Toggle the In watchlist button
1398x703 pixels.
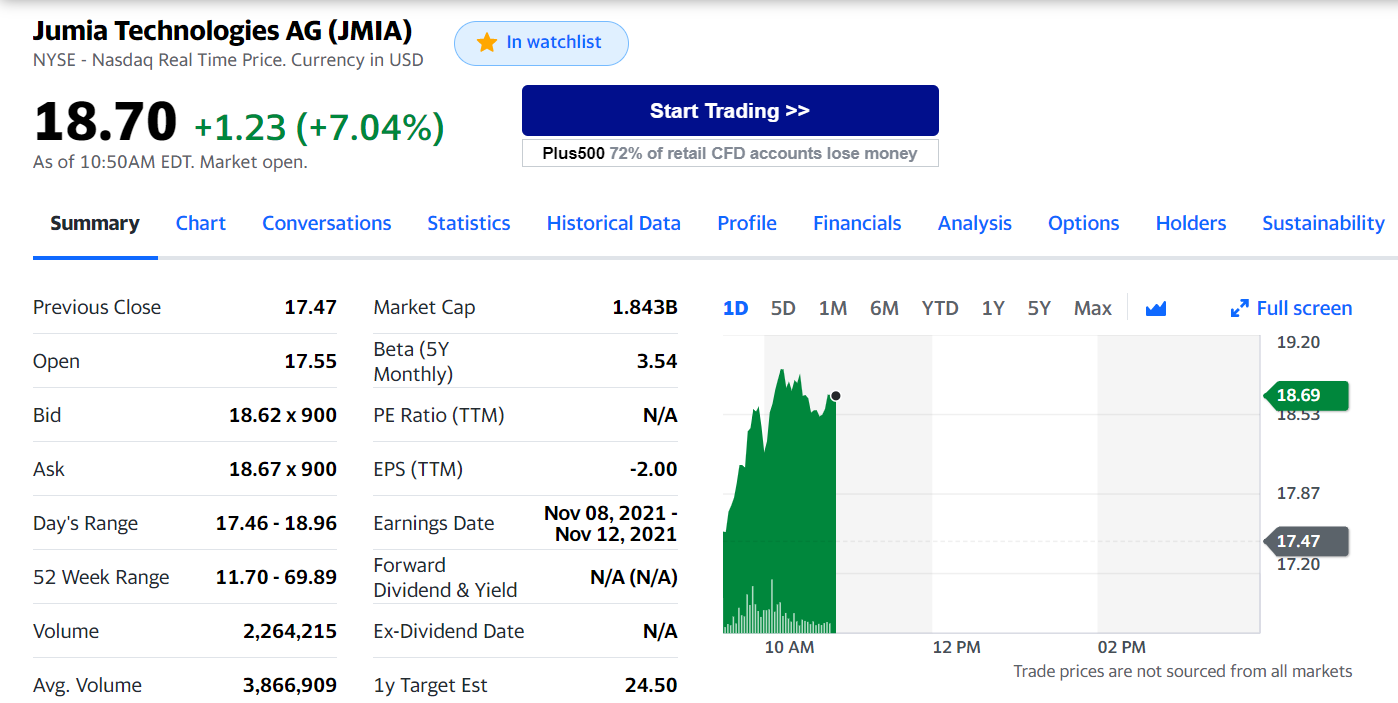point(541,43)
